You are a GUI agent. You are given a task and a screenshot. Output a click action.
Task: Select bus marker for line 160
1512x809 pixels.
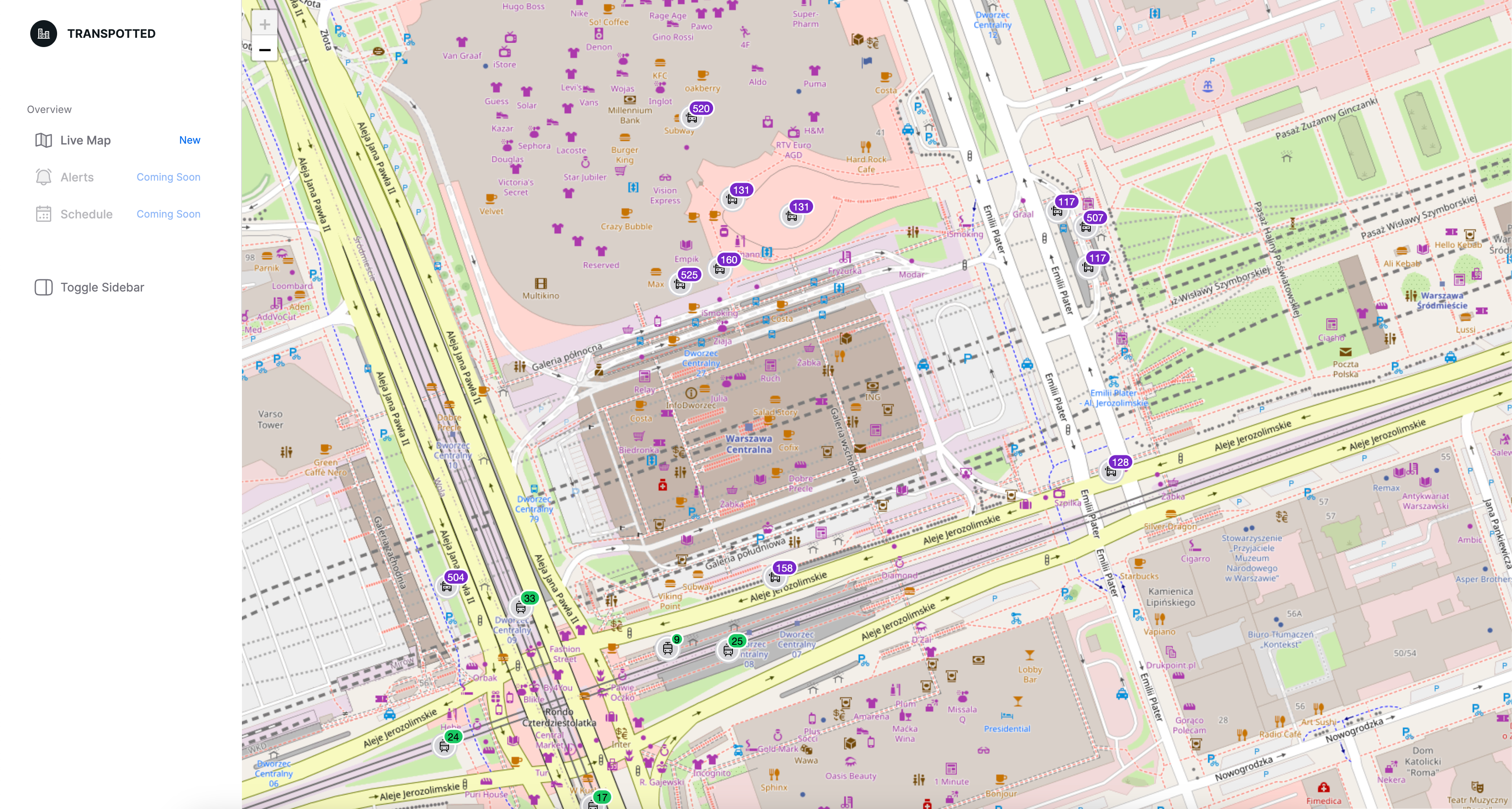pos(720,269)
